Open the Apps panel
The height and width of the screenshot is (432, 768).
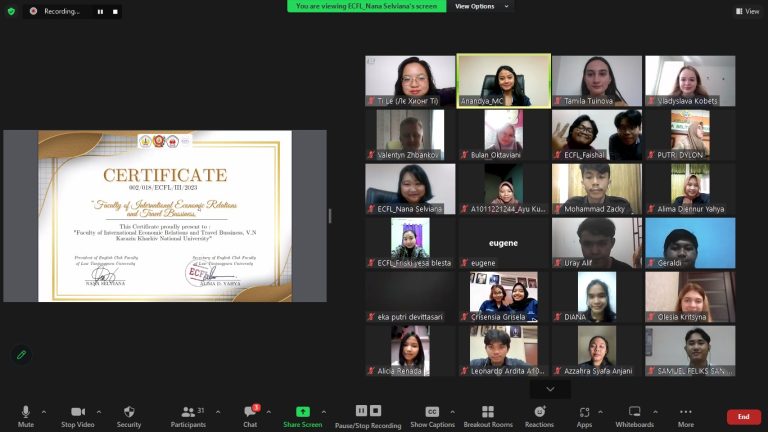click(584, 415)
